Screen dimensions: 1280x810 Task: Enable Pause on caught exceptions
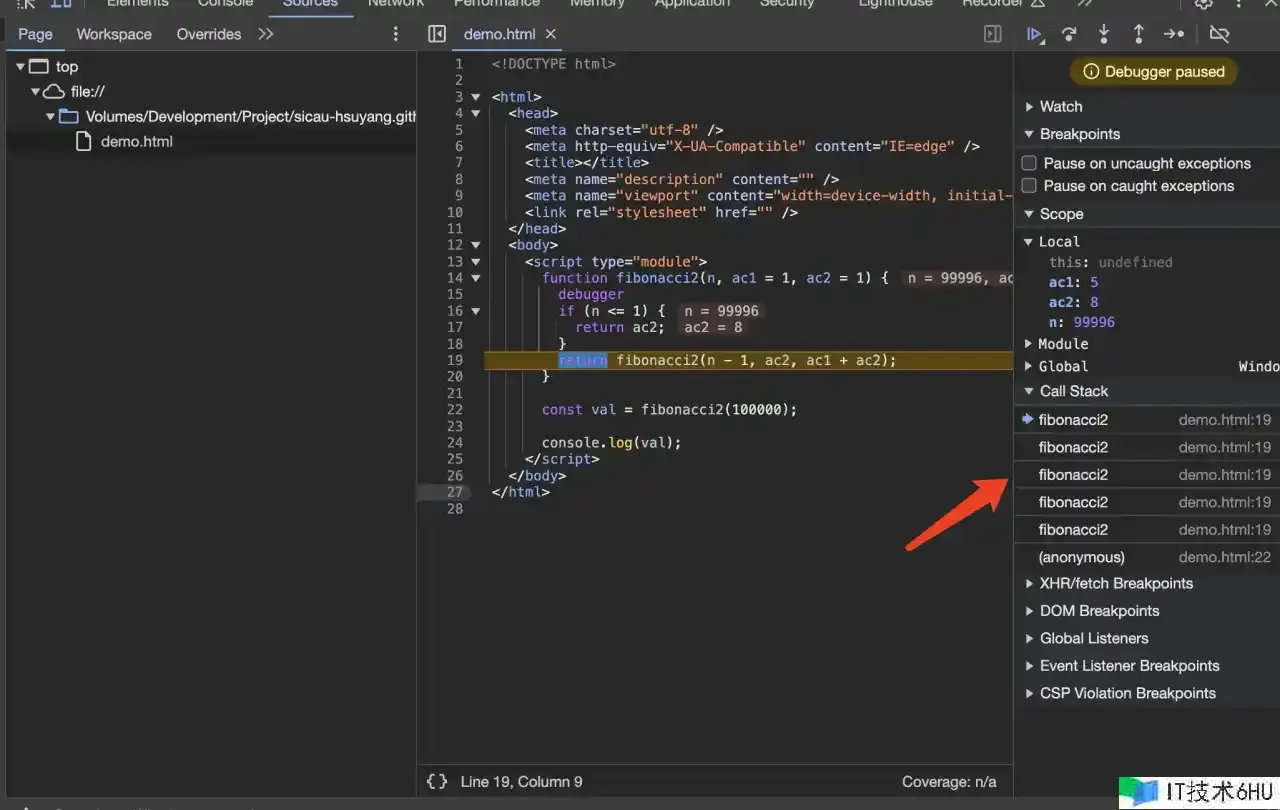[x=1028, y=186]
